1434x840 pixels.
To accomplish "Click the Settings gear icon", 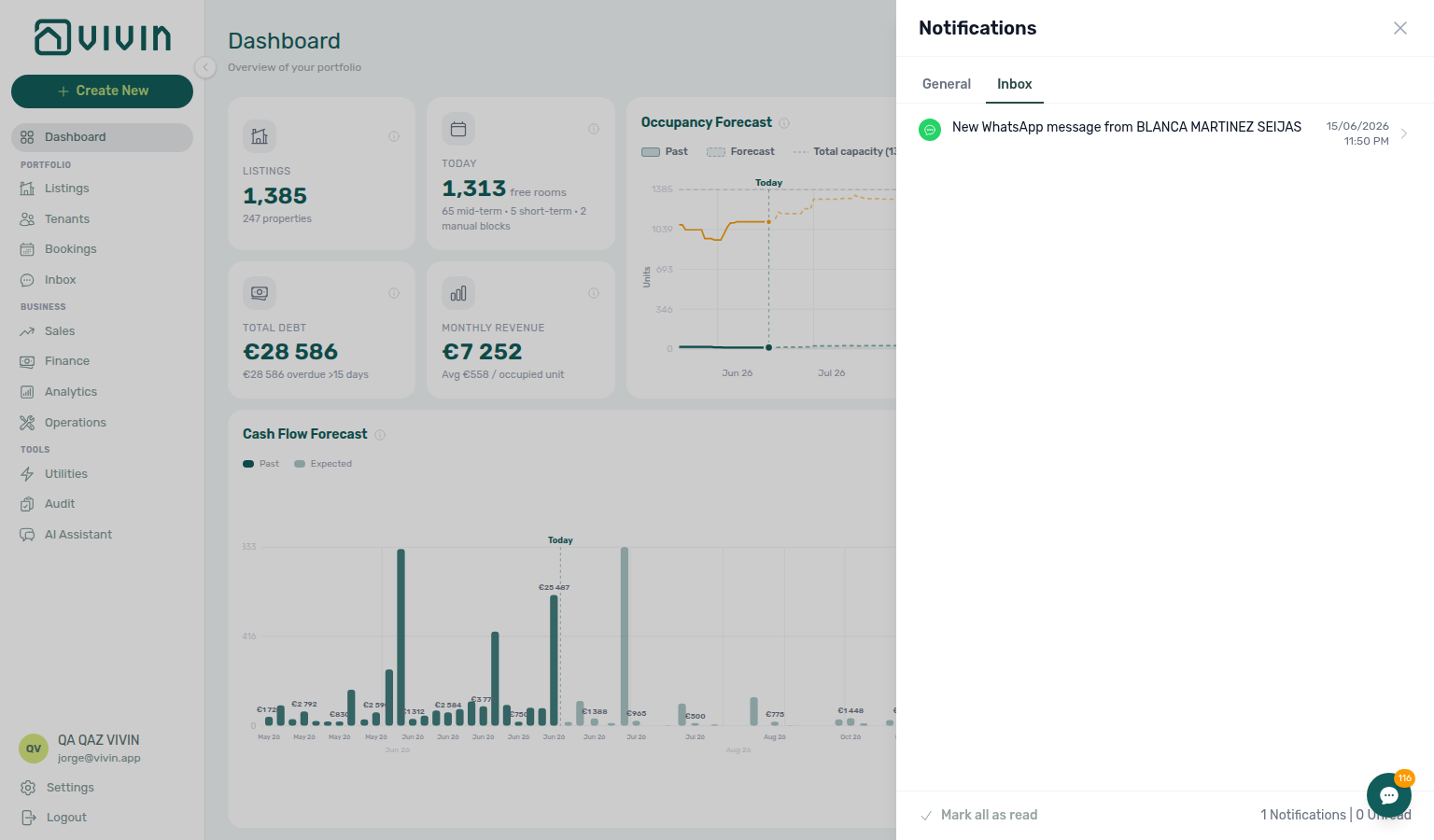I will (x=28, y=788).
